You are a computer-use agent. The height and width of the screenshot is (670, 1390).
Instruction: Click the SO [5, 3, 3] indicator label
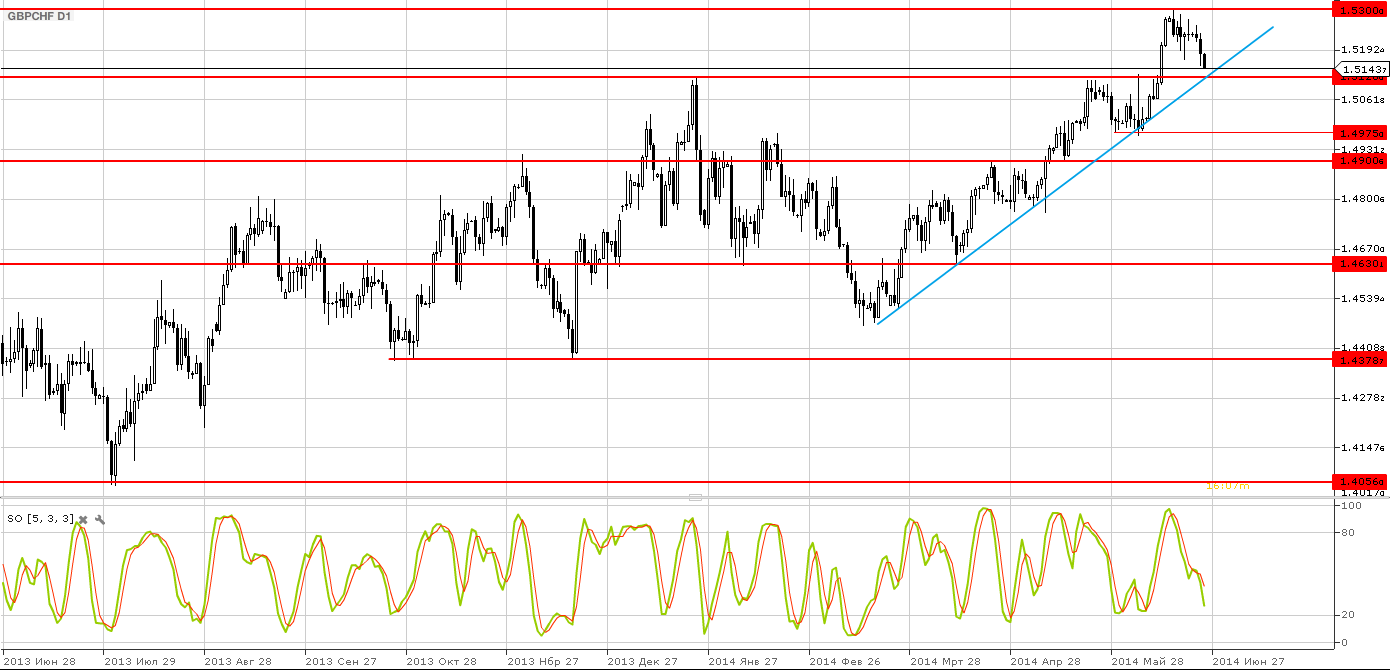[40, 519]
